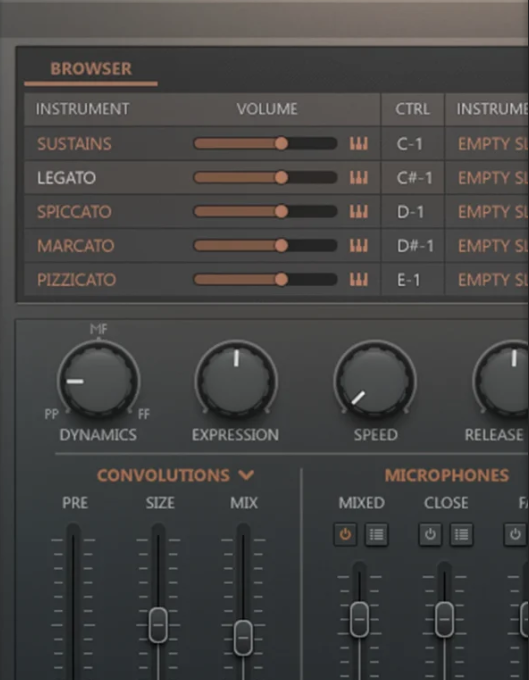The width and height of the screenshot is (529, 680).
Task: Adjust the SPICCATO volume slider
Action: [265, 212]
